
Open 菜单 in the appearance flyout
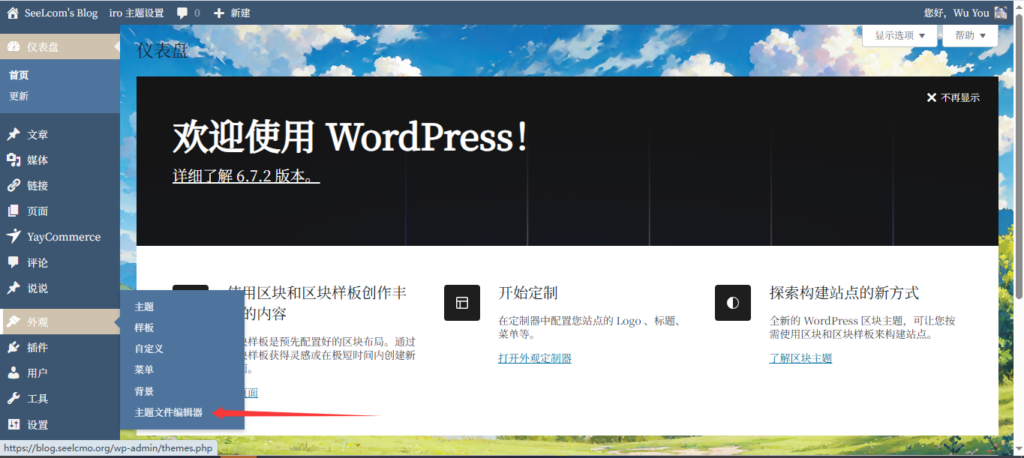pyautogui.click(x=144, y=370)
